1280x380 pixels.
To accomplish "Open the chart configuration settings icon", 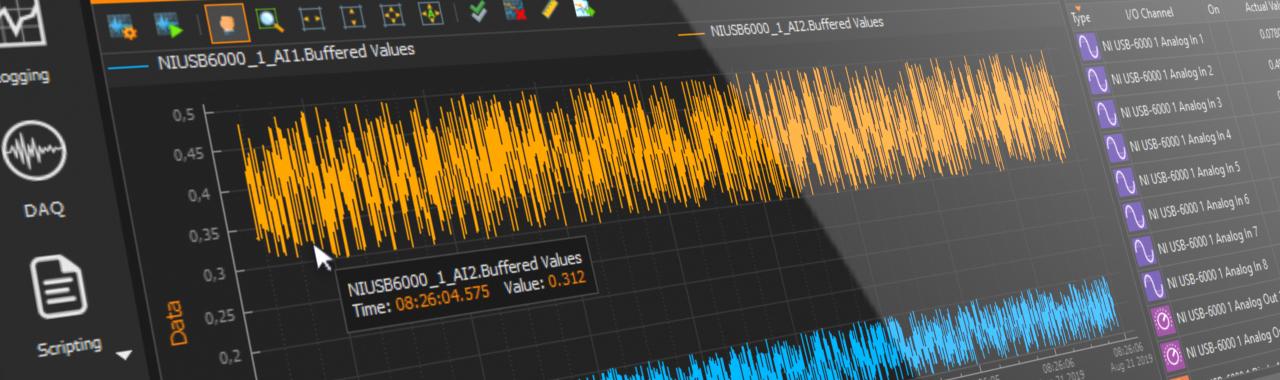I will coord(123,27).
